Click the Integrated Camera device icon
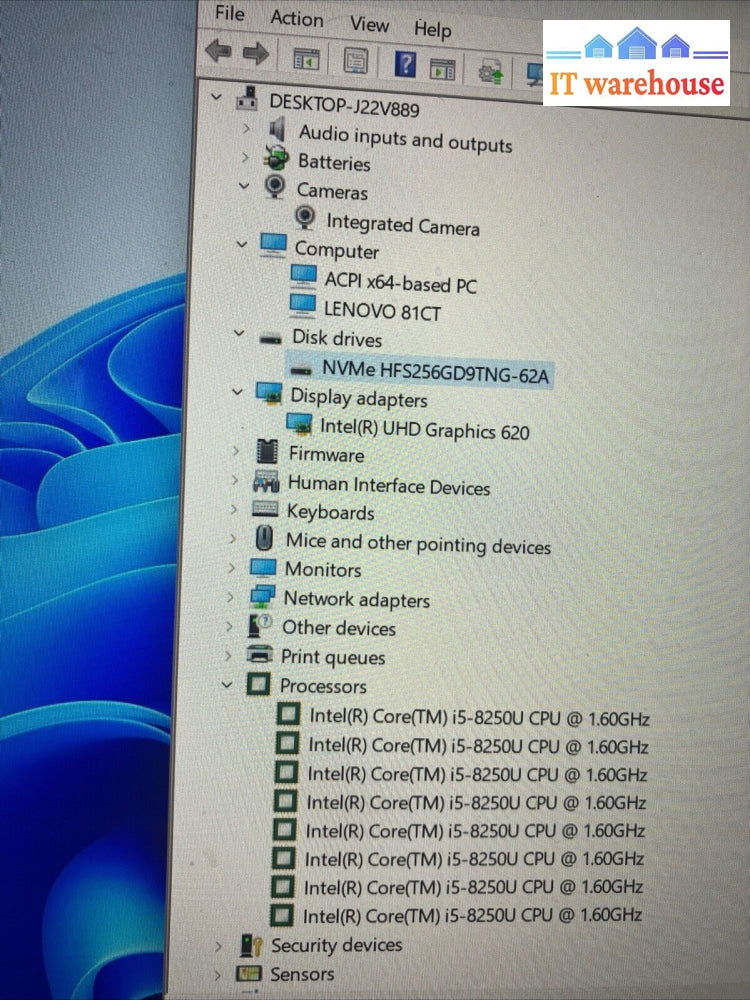Screen dimensions: 750x1000 coord(305,217)
